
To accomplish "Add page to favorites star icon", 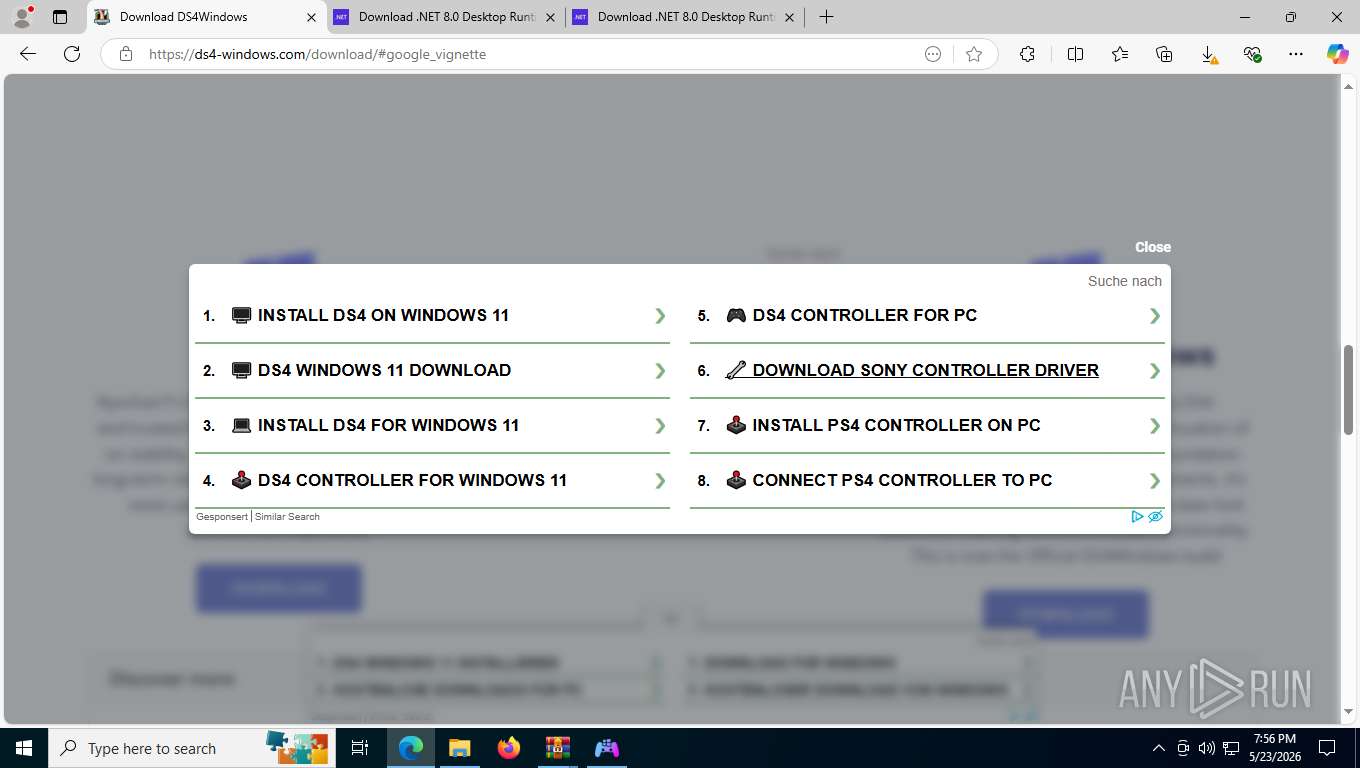I will [x=974, y=54].
